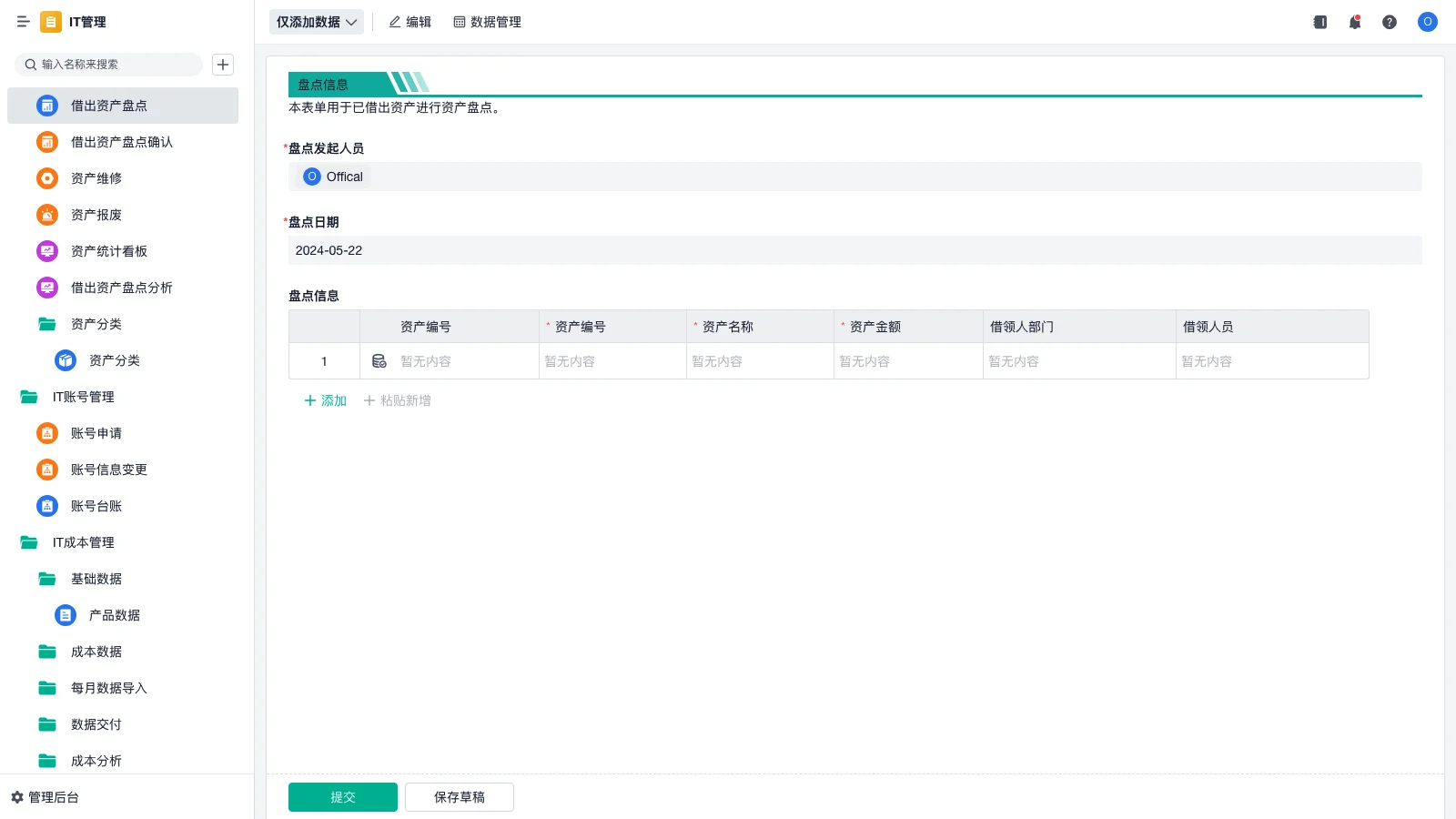
Task: Focus the 输入名称来搜索 search box
Action: click(x=108, y=65)
